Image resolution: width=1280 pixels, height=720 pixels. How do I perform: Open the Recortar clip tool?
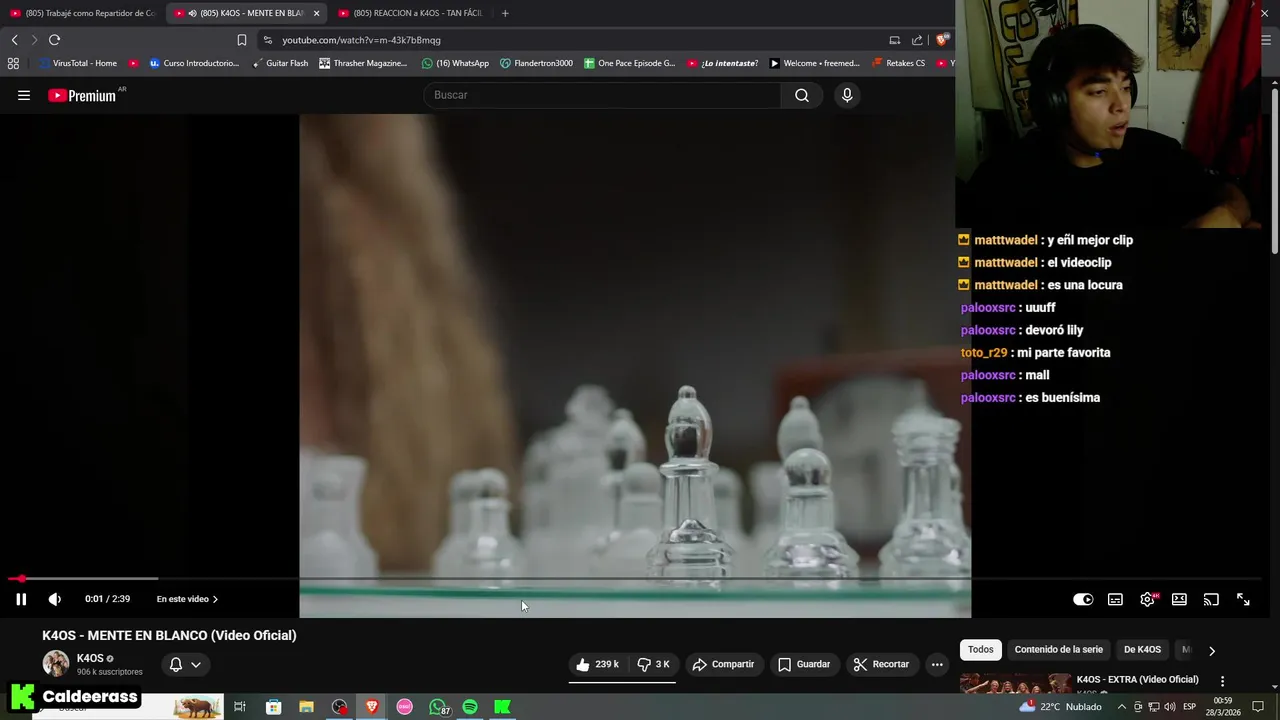click(881, 664)
